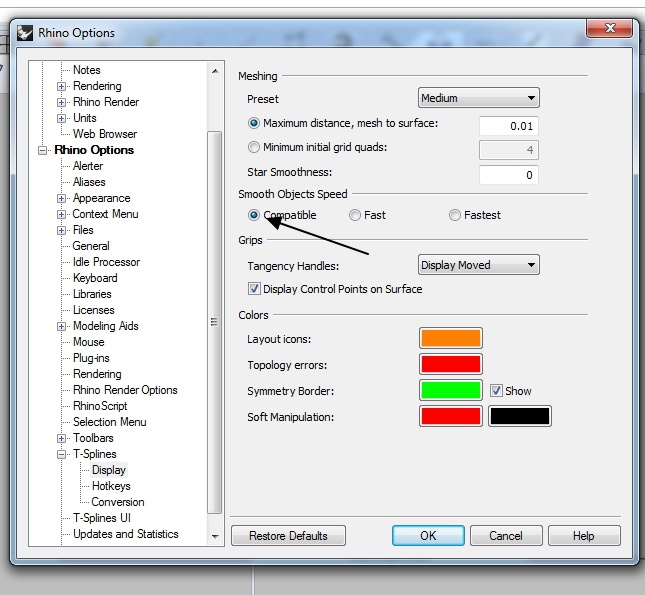Screen dimensions: 645x595
Task: Expand the Context Menu tree node
Action: [x=61, y=214]
